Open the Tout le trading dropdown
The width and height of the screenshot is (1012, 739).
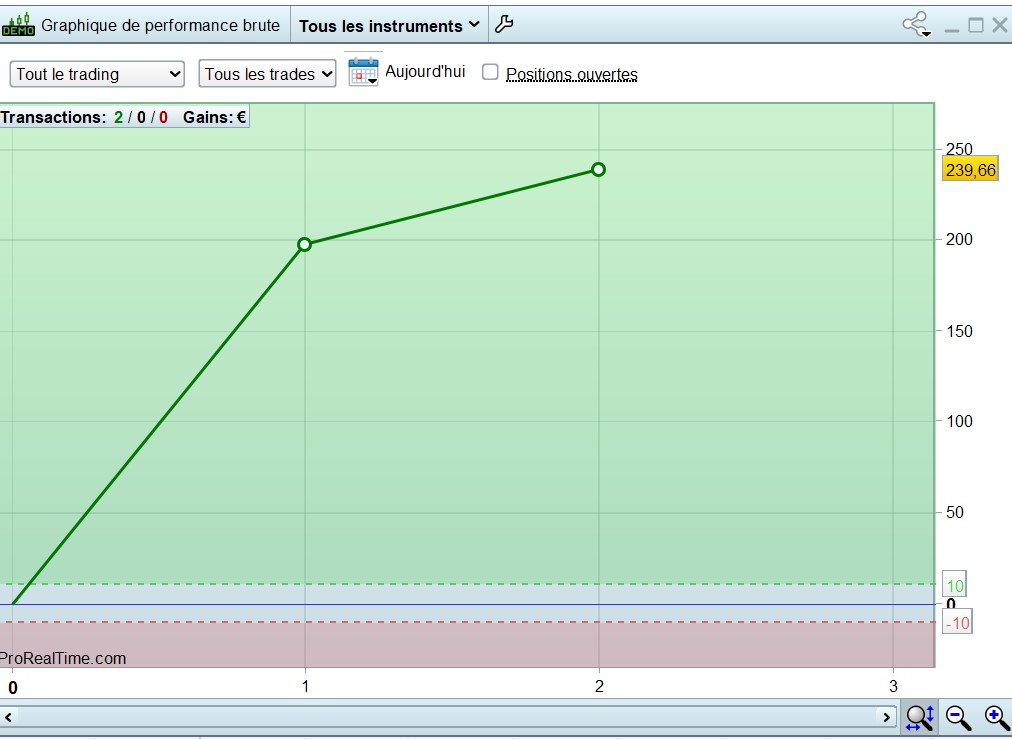pyautogui.click(x=97, y=74)
